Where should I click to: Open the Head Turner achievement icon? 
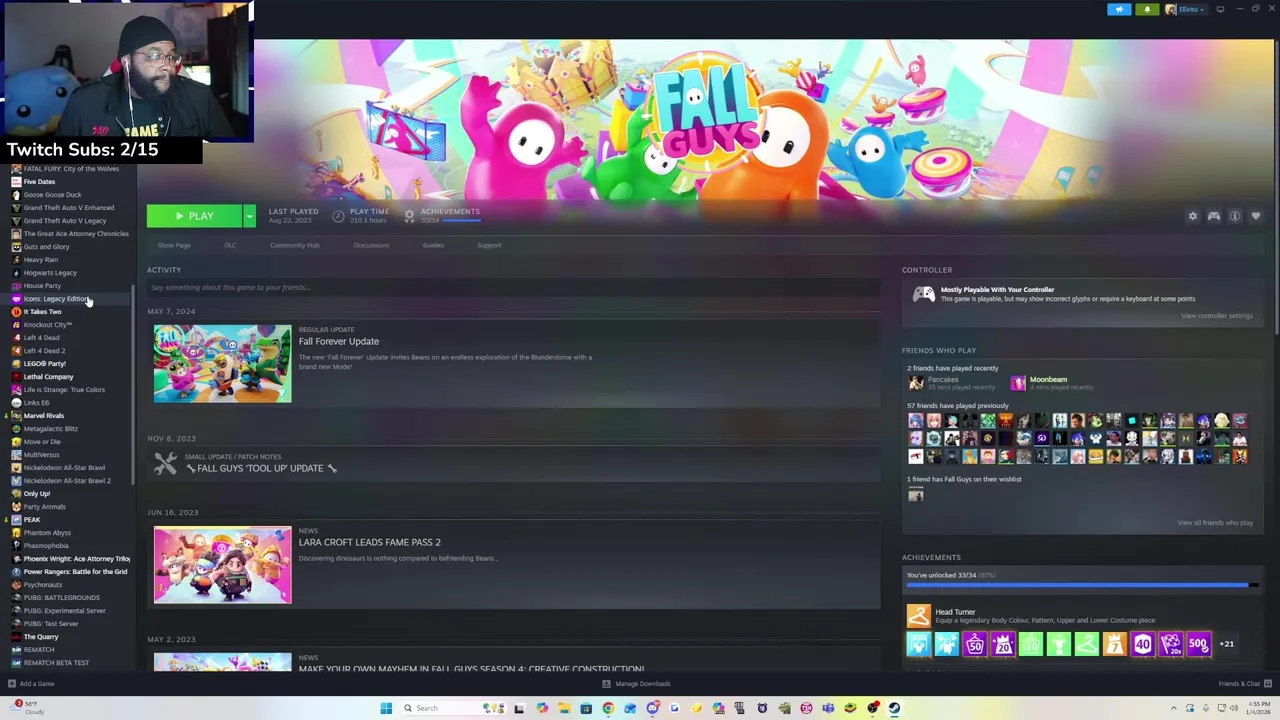tap(918, 616)
